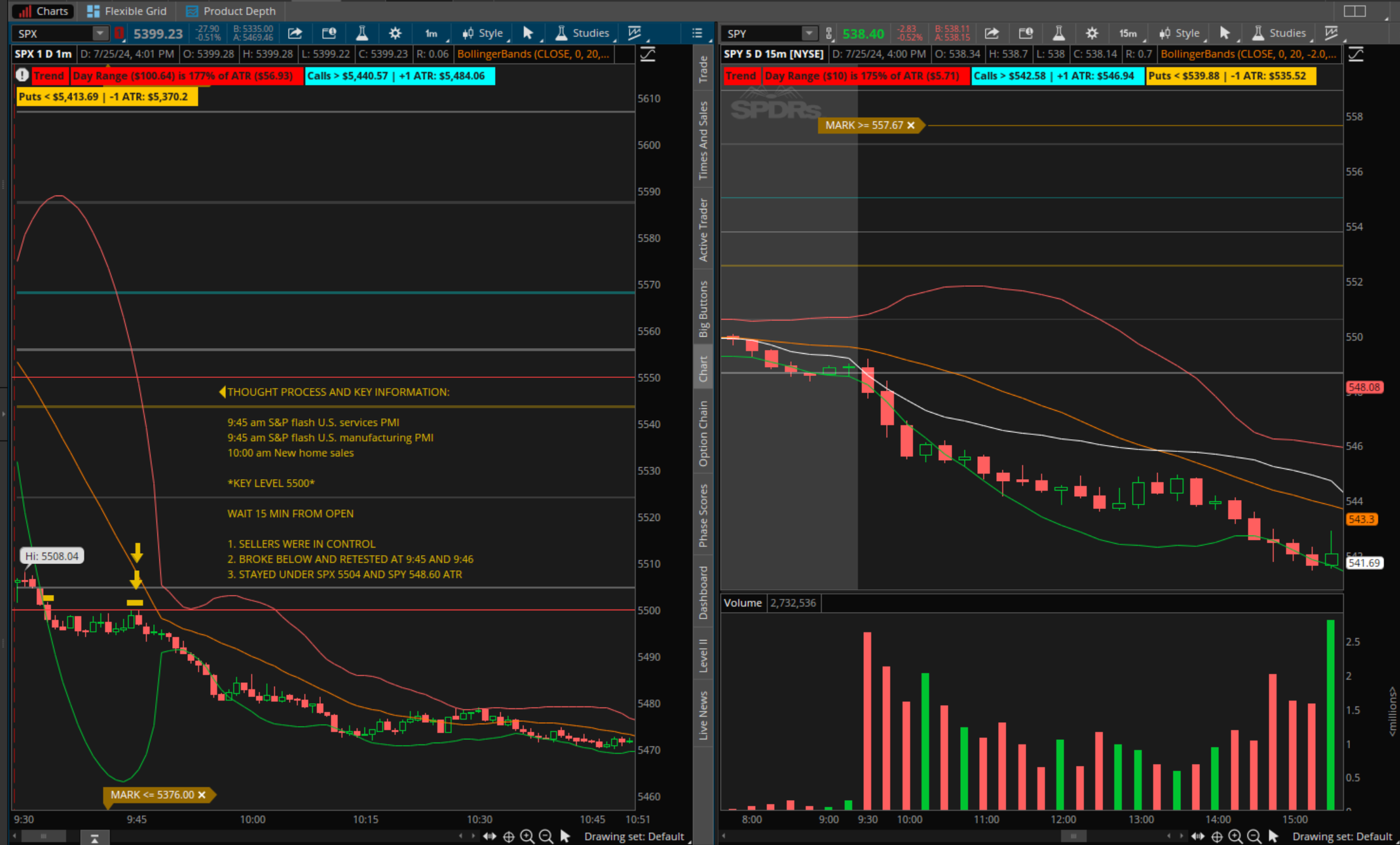
Task: Open the 15m timeframe selector
Action: pyautogui.click(x=1127, y=33)
